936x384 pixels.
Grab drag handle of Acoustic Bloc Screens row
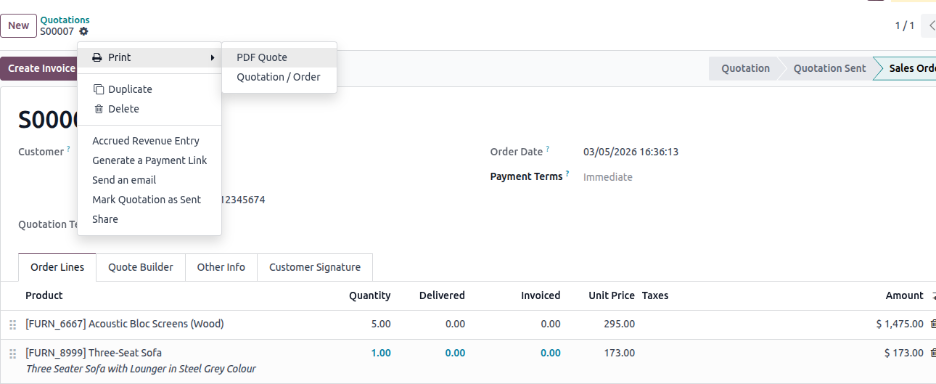pyautogui.click(x=12, y=325)
